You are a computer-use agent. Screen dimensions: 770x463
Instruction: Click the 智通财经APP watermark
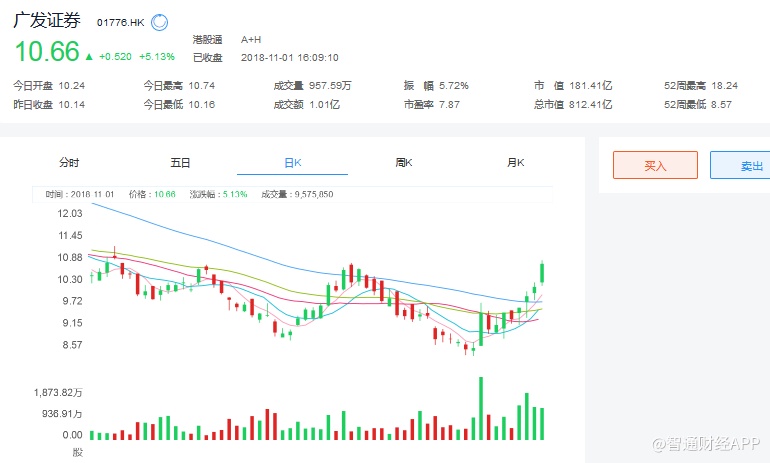[x=706, y=441]
